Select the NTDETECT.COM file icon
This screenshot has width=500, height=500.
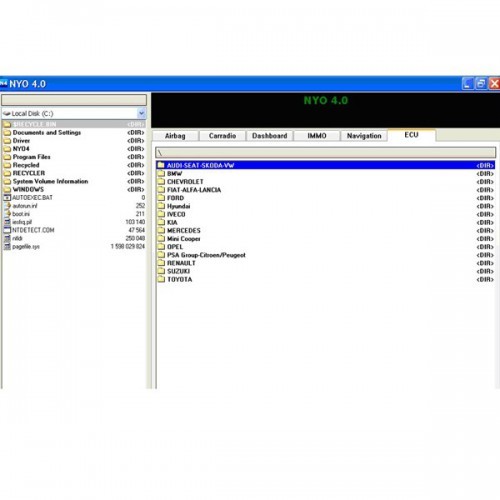(x=7, y=230)
